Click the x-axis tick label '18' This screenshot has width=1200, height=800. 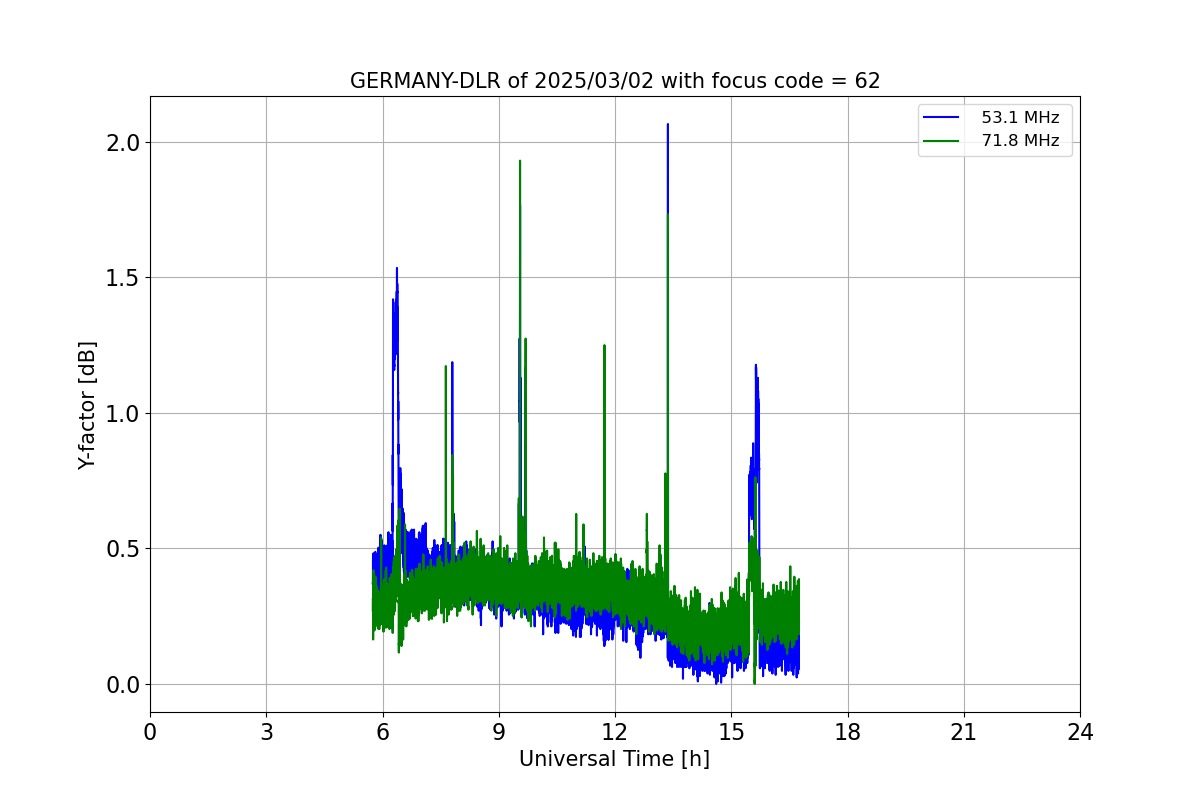(848, 732)
